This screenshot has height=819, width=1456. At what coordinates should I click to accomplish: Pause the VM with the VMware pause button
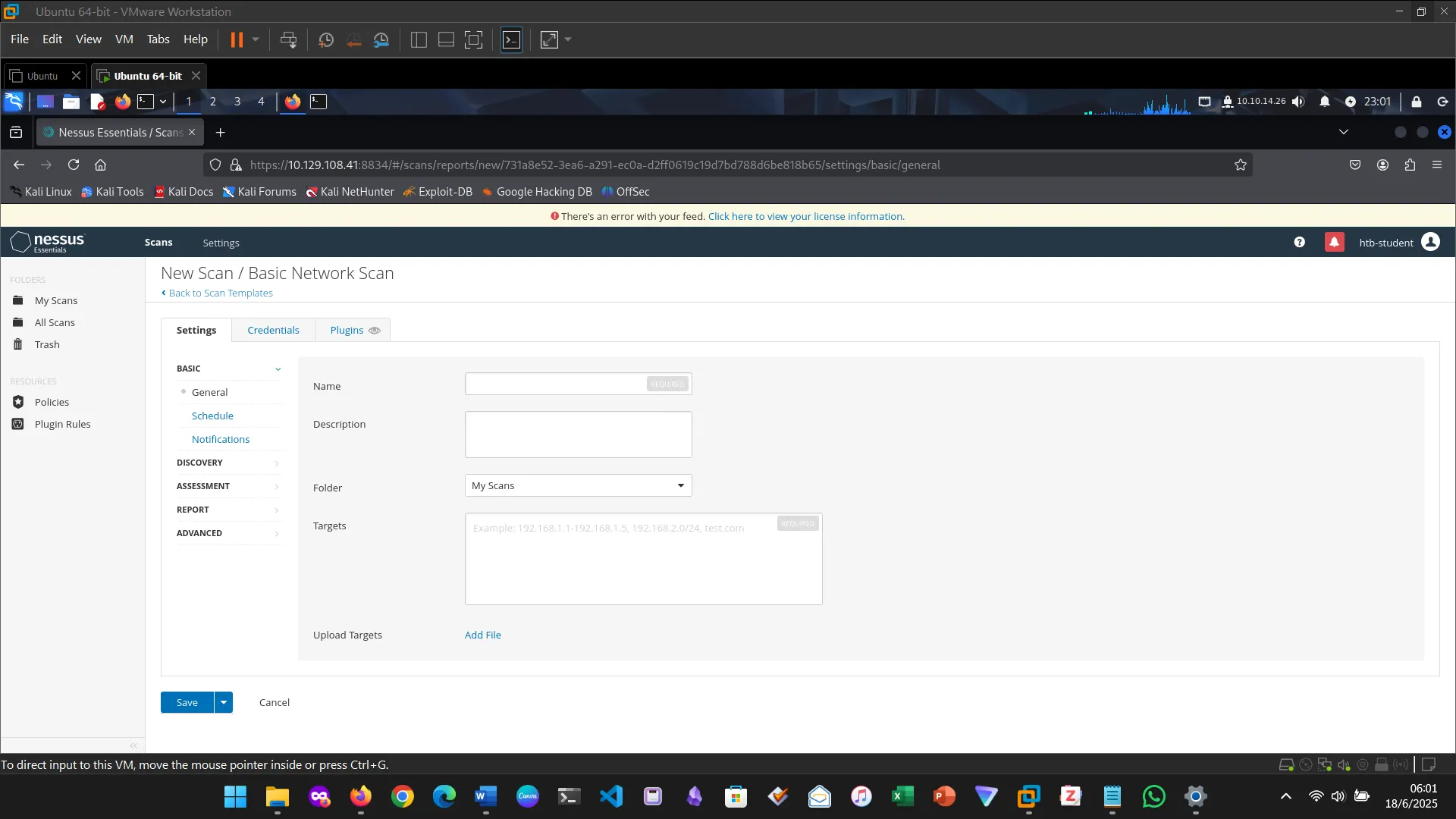coord(237,39)
